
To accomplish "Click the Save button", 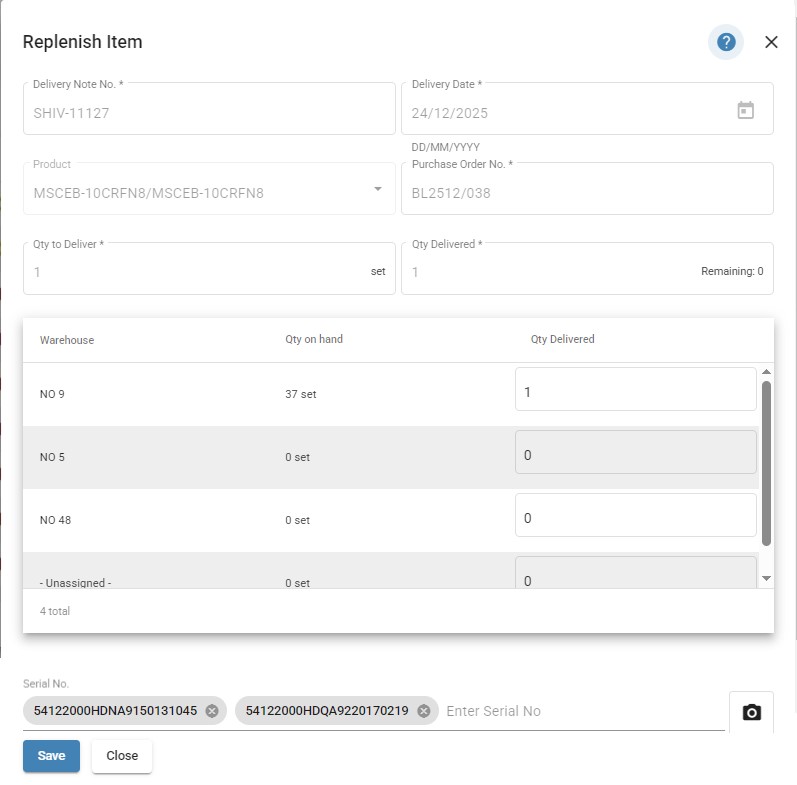I will coord(51,756).
